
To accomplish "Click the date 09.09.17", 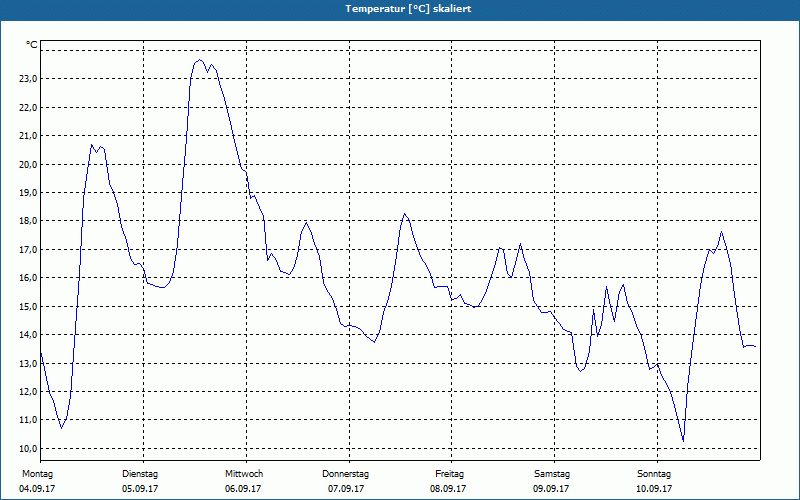I will pos(551,489).
